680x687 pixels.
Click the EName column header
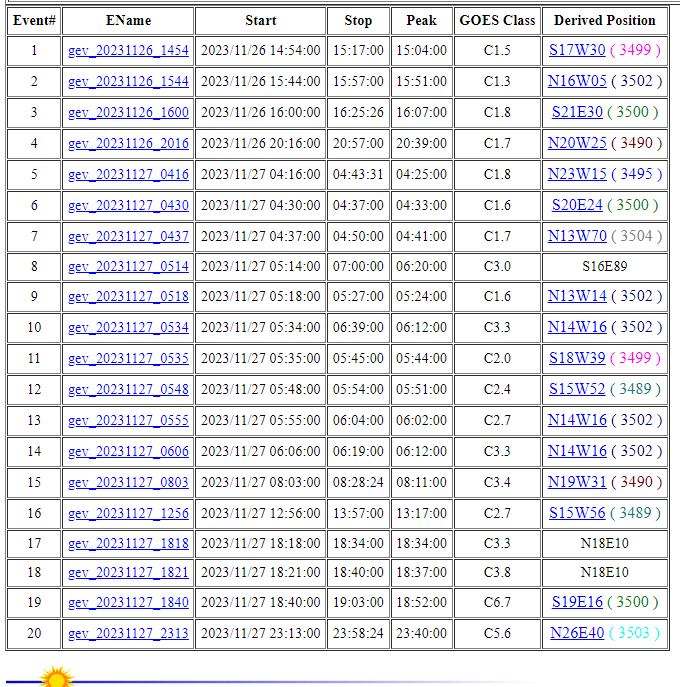click(128, 21)
